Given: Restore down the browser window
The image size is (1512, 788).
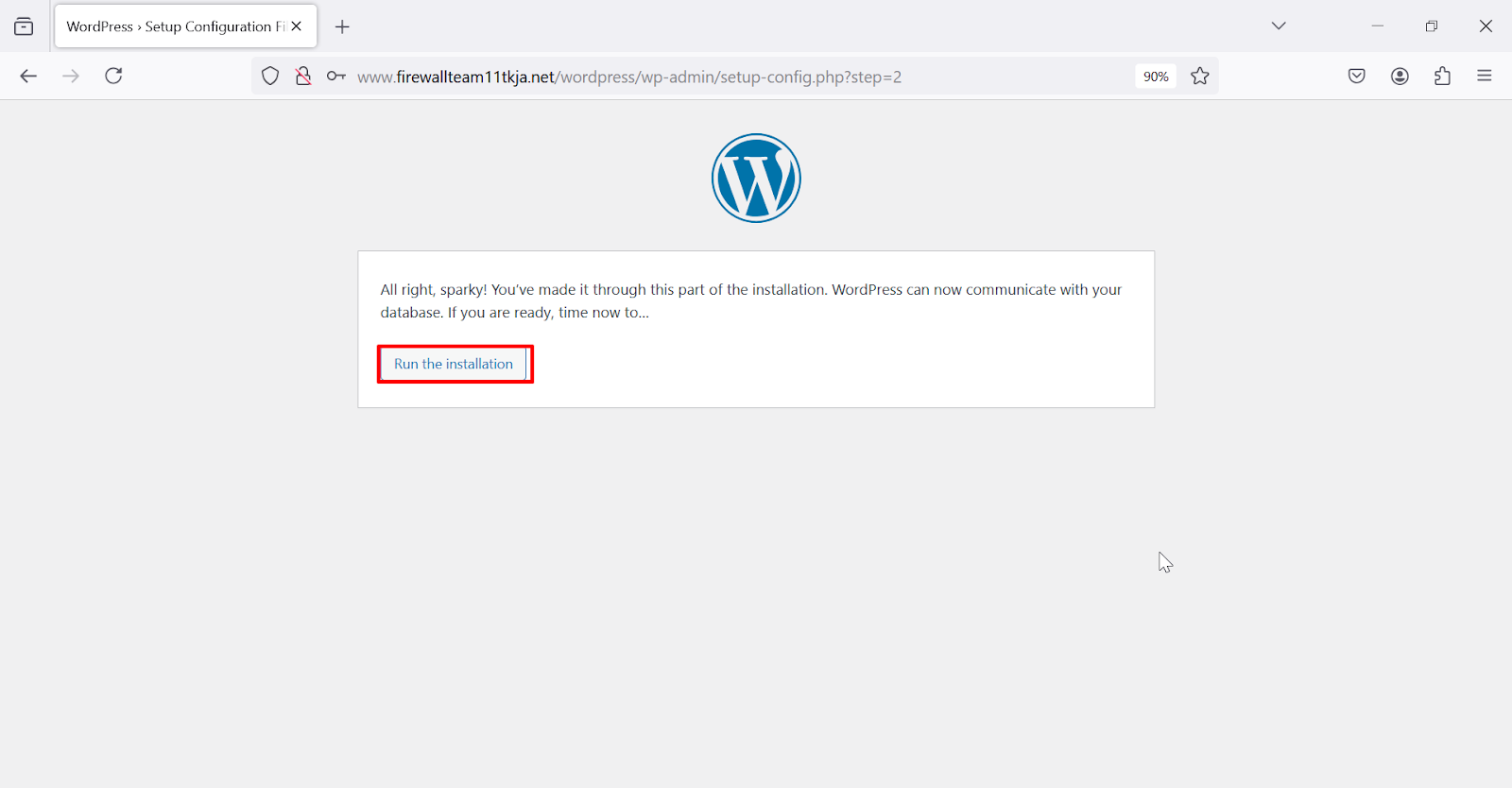Looking at the screenshot, I should pyautogui.click(x=1432, y=26).
